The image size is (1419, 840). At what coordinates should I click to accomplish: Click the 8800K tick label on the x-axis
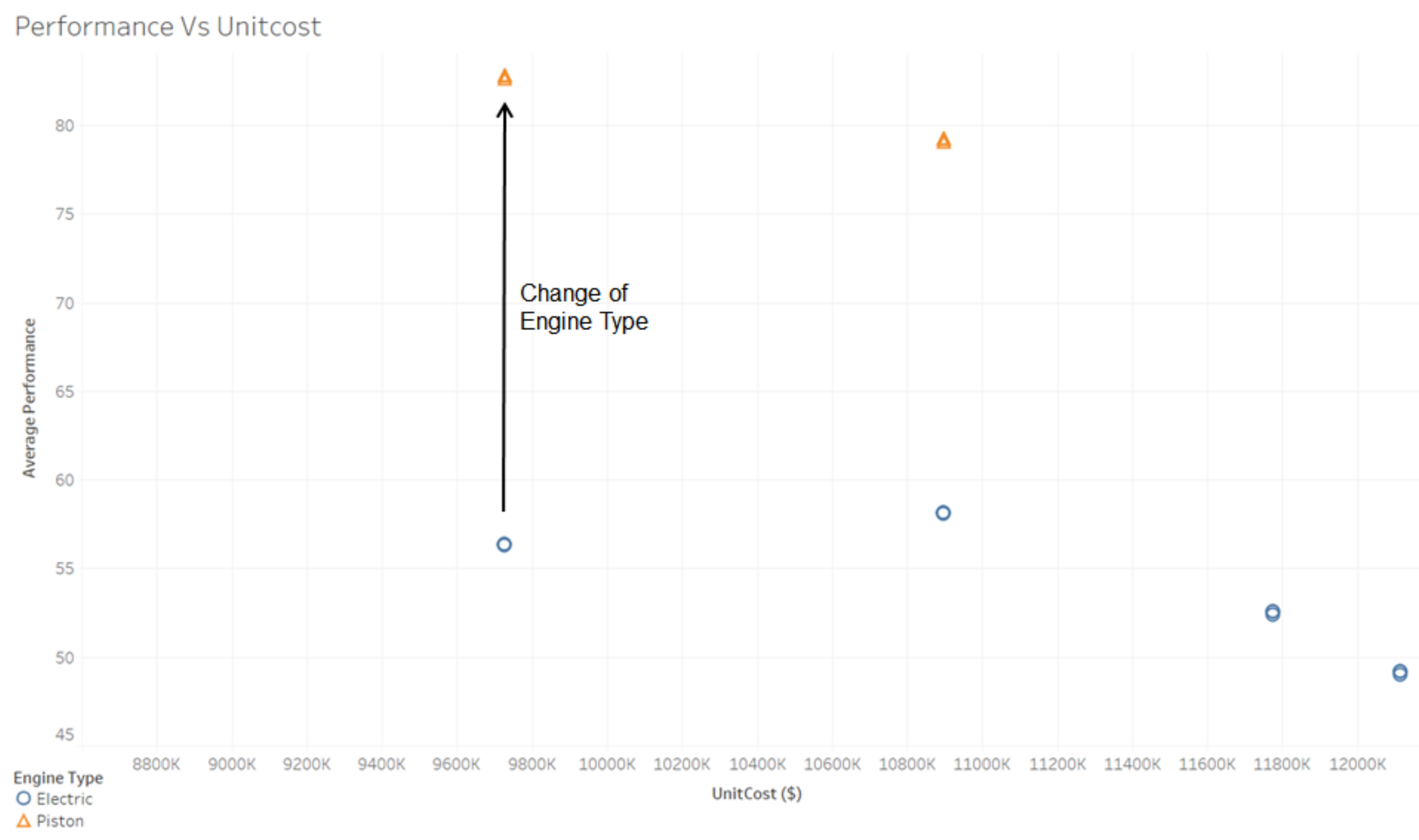(x=156, y=765)
